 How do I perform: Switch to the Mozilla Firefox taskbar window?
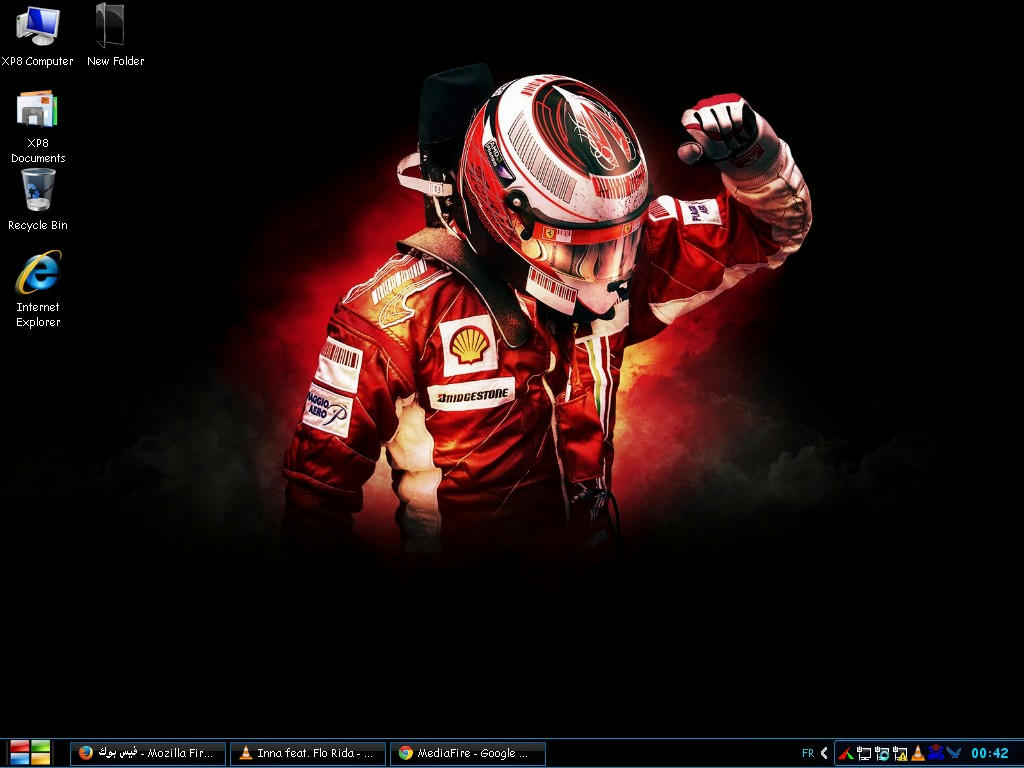[x=148, y=753]
